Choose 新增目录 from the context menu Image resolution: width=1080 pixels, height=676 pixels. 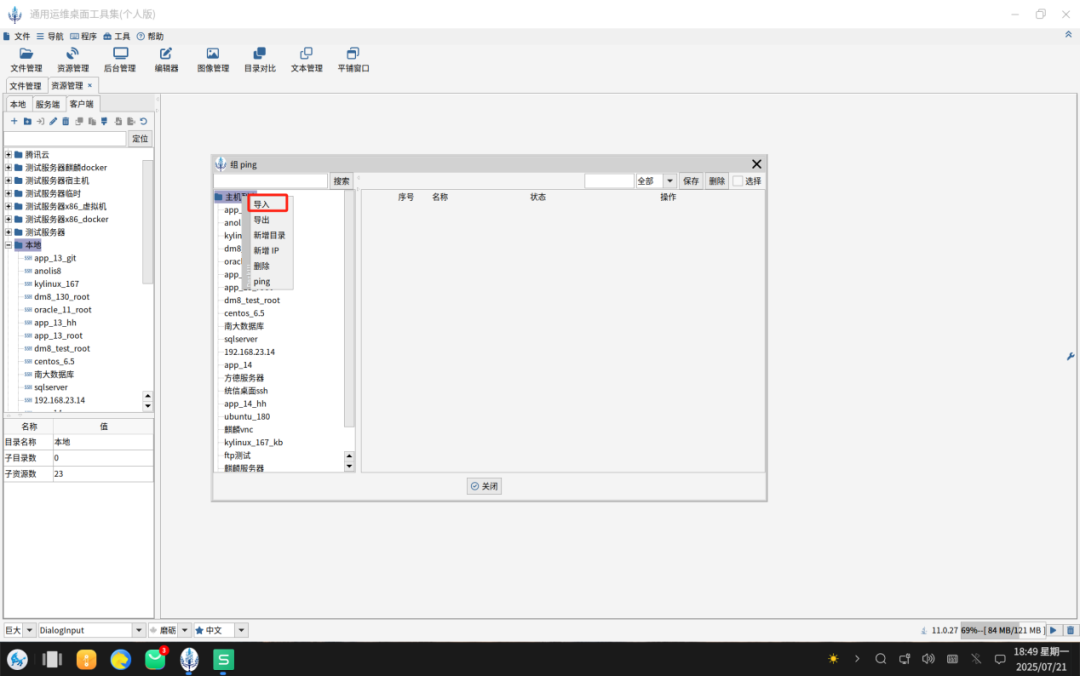tap(270, 235)
